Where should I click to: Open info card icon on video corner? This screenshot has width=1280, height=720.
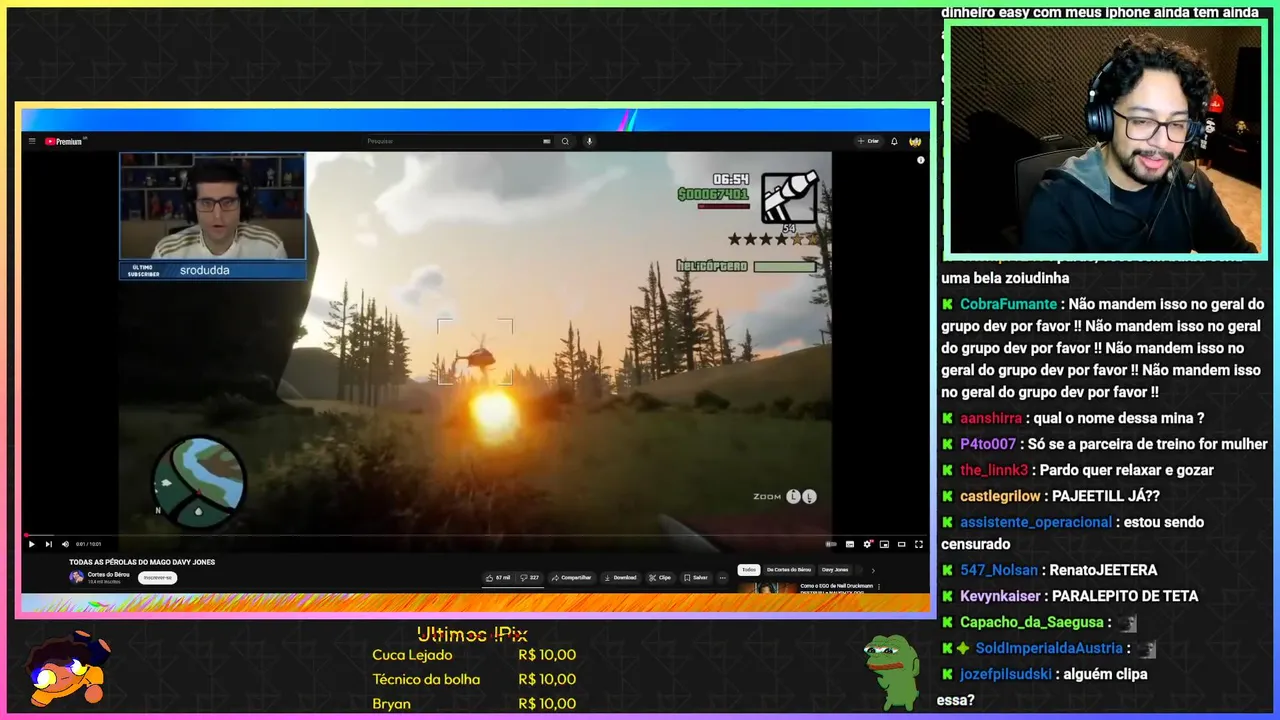920,160
